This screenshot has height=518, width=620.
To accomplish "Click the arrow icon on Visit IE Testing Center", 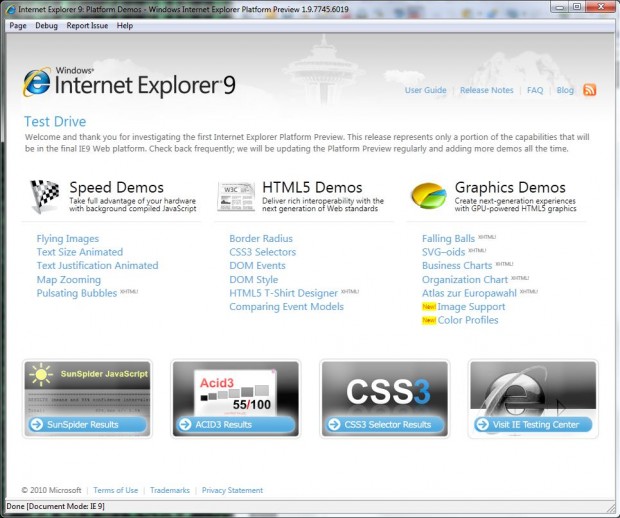I will click(482, 424).
